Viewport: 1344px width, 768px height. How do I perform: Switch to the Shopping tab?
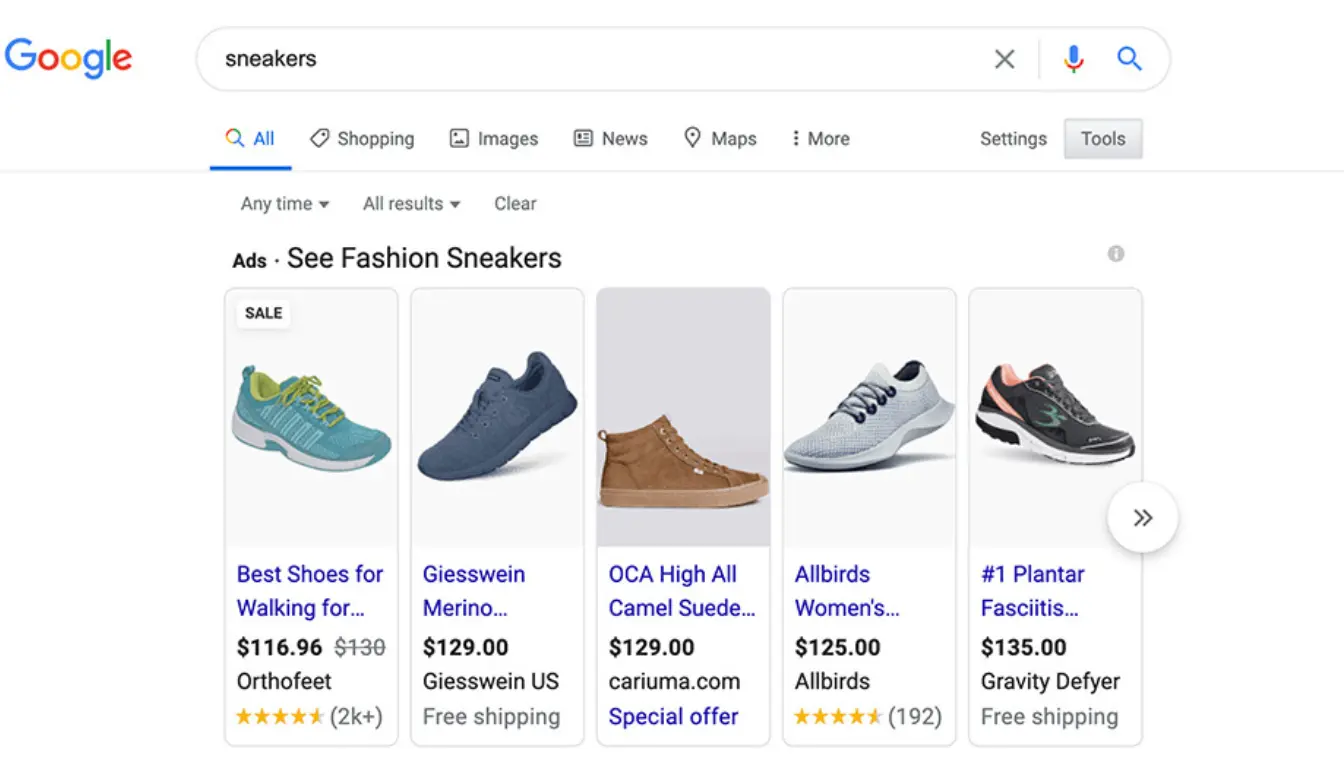(x=362, y=139)
